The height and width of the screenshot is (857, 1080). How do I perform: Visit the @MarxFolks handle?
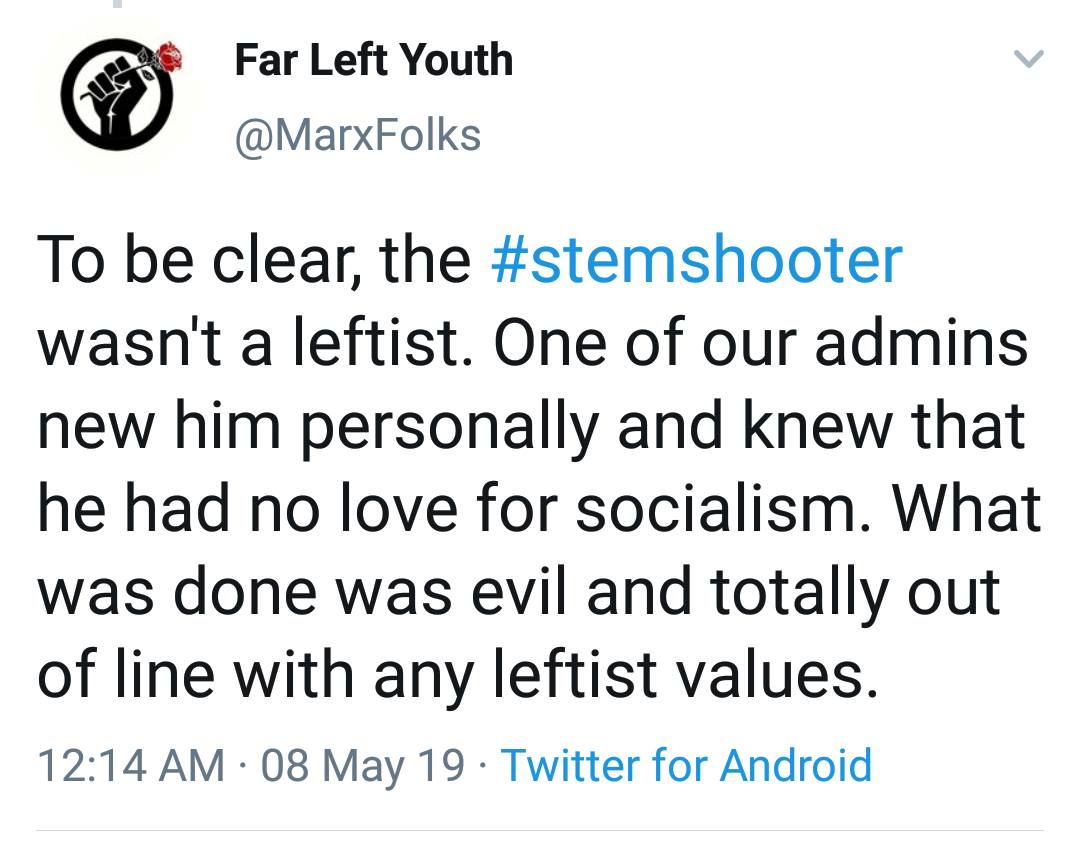(x=357, y=135)
